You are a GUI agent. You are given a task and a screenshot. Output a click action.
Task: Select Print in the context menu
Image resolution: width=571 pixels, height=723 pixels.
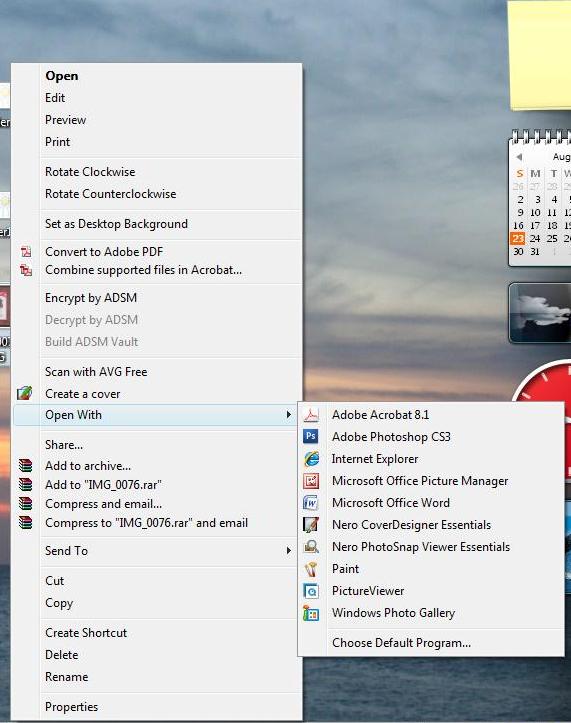click(x=58, y=142)
